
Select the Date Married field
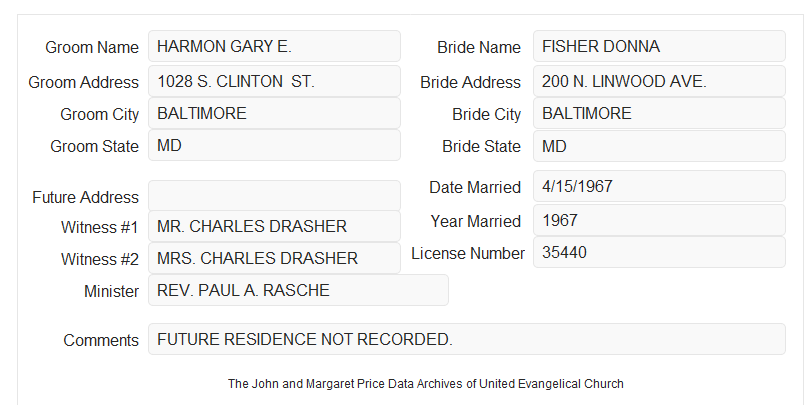pyautogui.click(x=659, y=186)
